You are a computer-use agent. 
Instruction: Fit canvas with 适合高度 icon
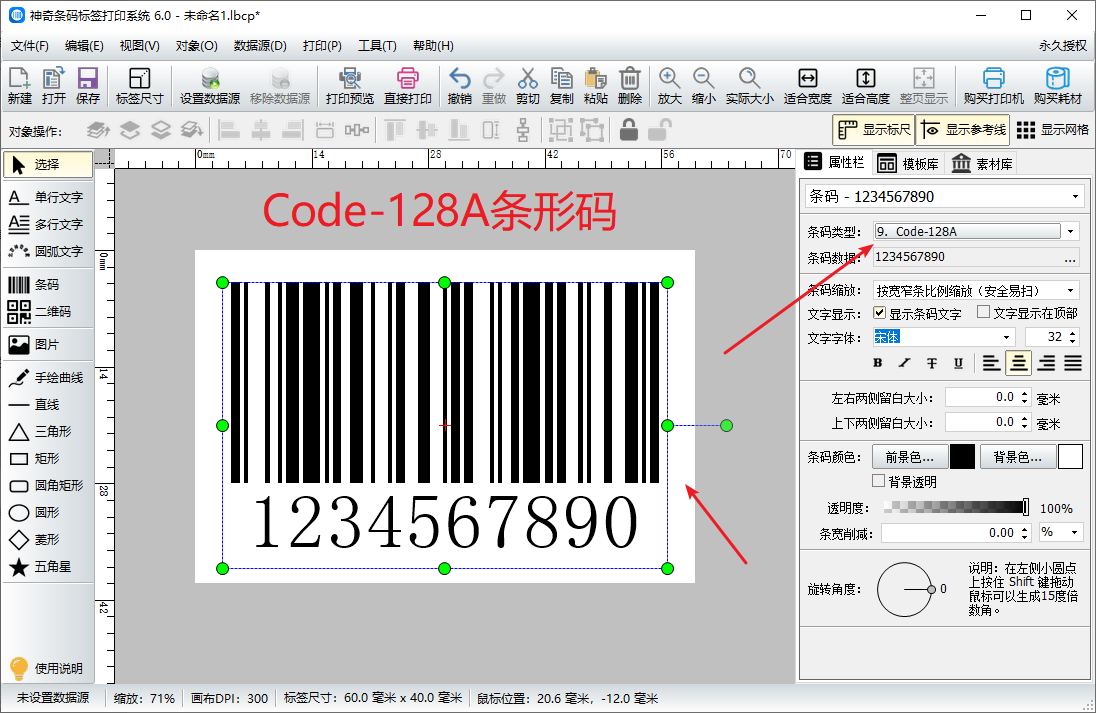[865, 85]
